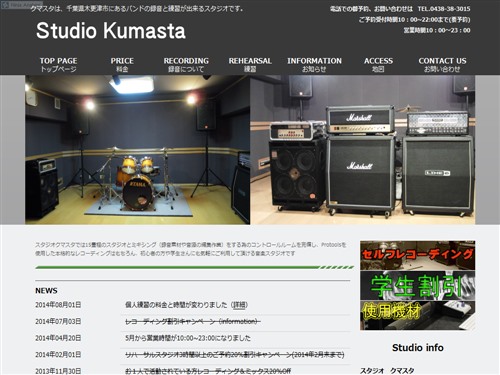Click the Marshall amplifiers photo
This screenshot has height=375, width=500.
point(363,150)
